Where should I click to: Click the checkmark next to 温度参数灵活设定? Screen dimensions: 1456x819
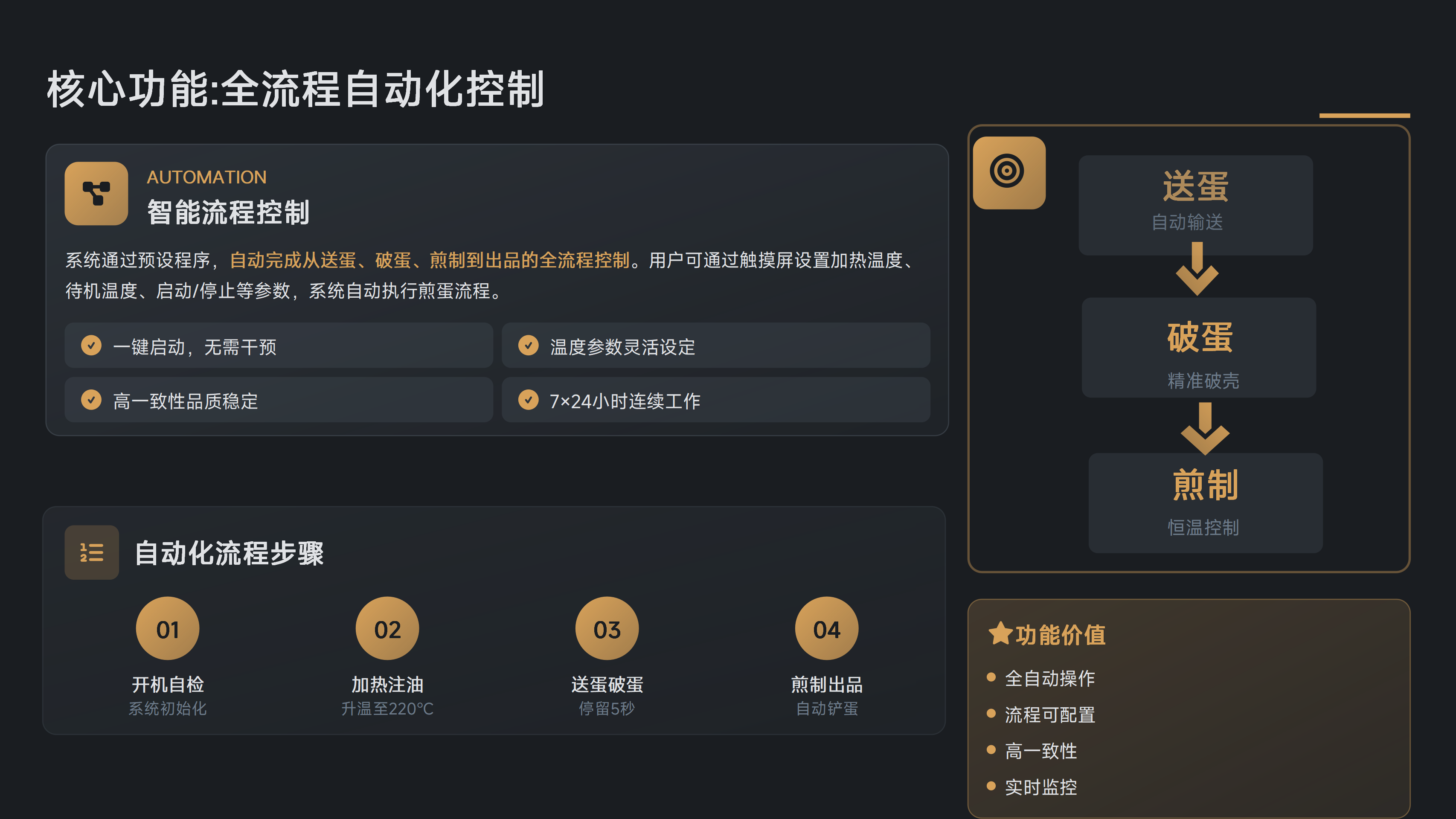click(529, 346)
